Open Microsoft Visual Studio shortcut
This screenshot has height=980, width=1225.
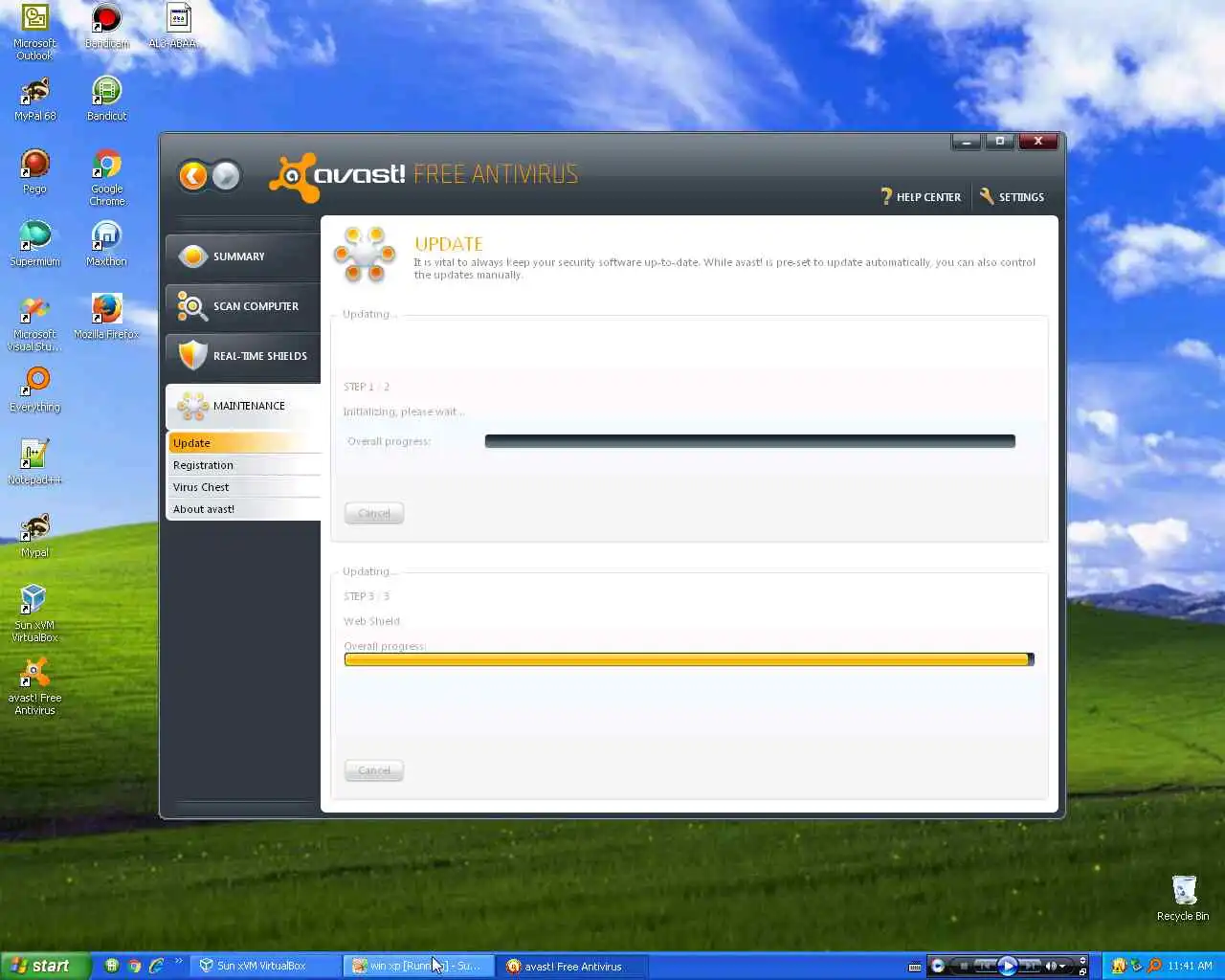click(35, 323)
